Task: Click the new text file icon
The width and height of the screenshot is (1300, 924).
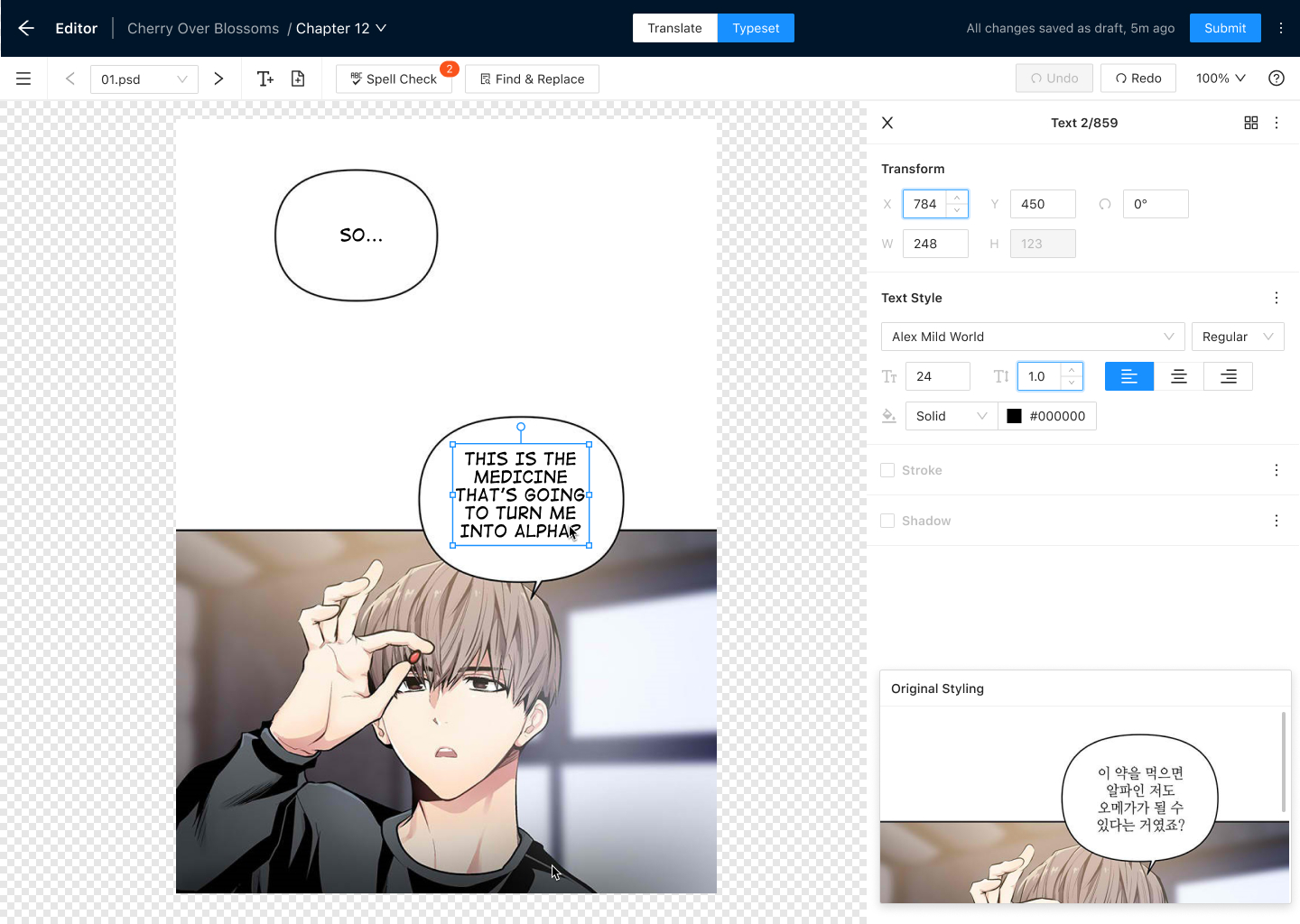Action: click(298, 79)
